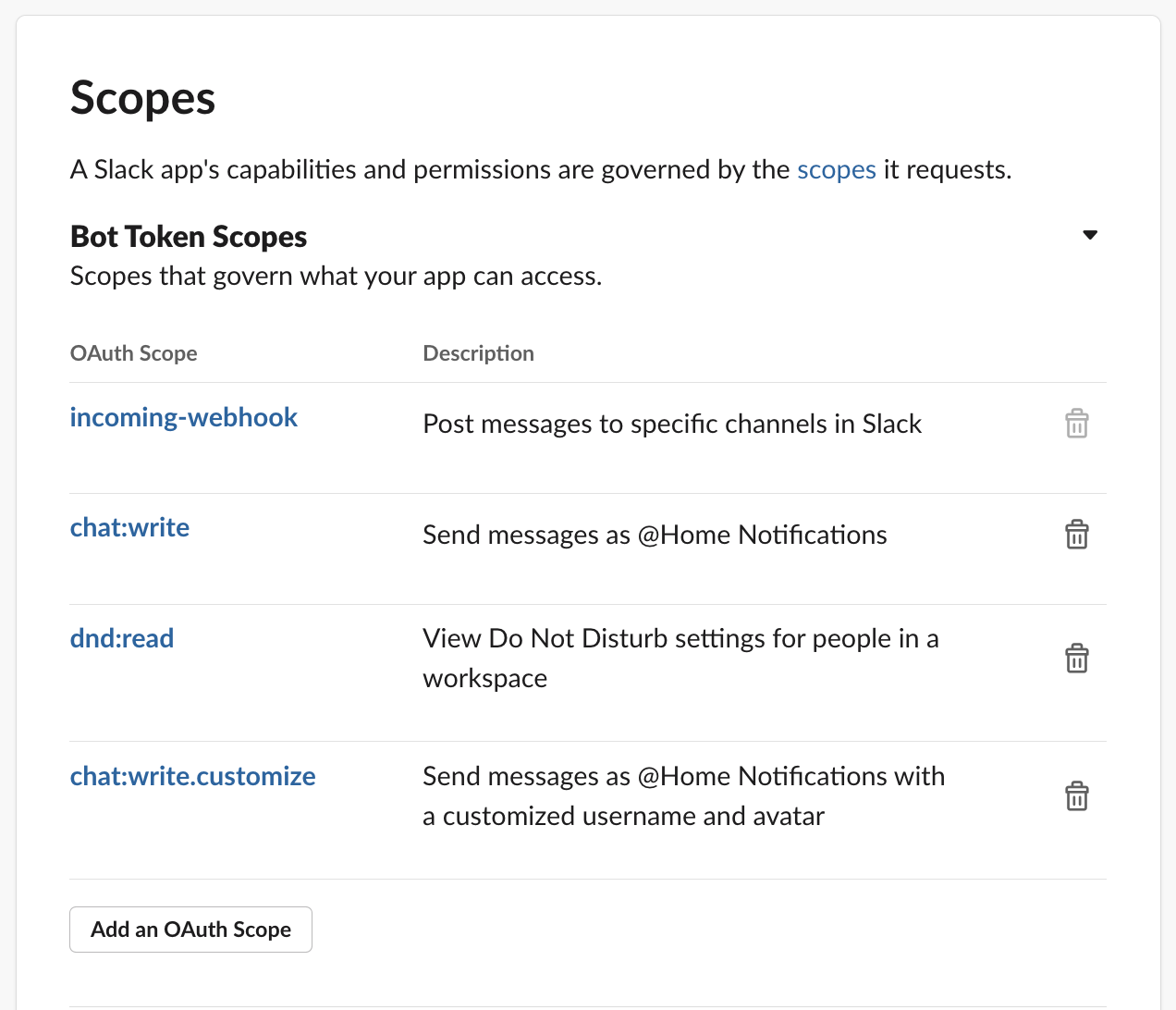Screen dimensions: 1176x1010
Task: View details for the incoming-webhook scope
Action: pos(183,417)
